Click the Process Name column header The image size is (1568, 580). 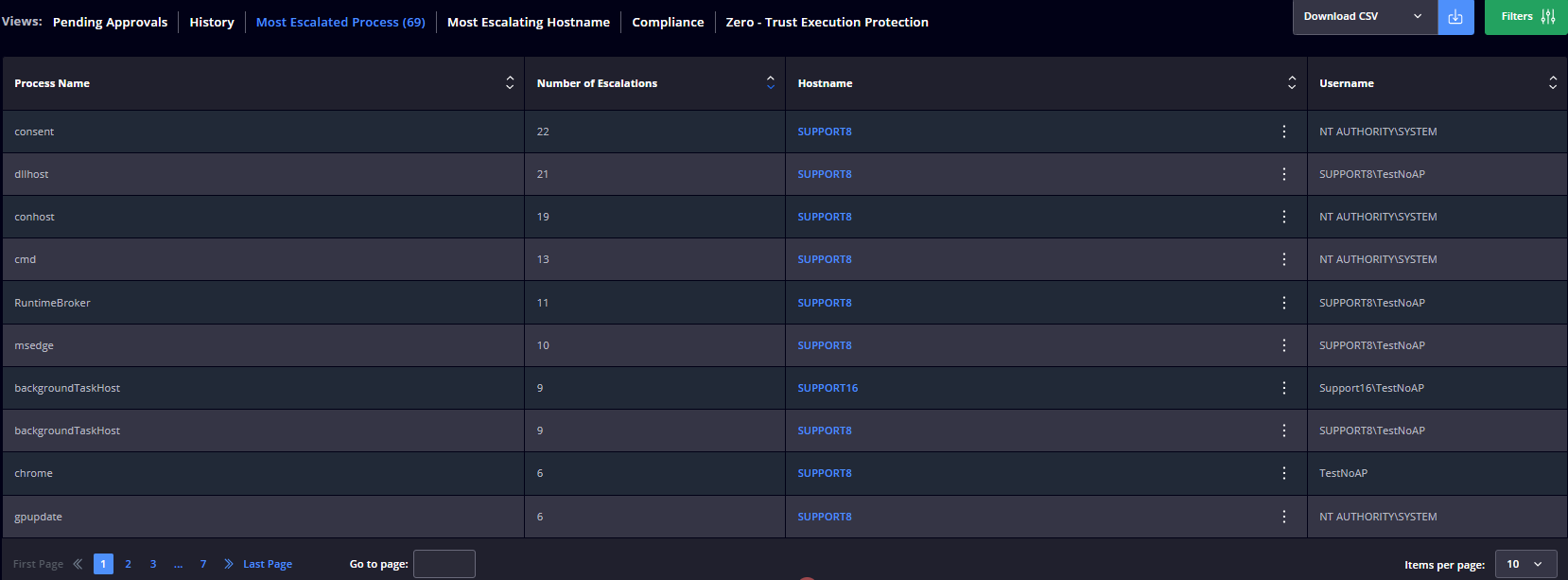coord(264,83)
